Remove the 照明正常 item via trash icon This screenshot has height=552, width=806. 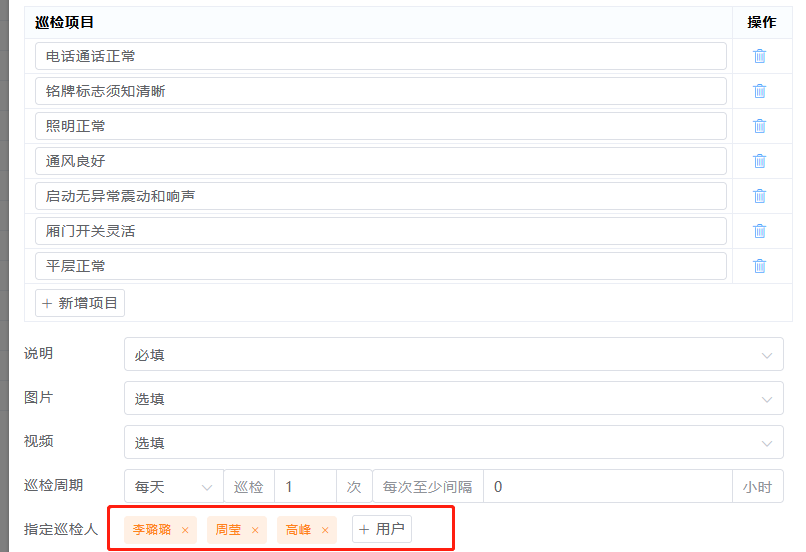coord(759,126)
